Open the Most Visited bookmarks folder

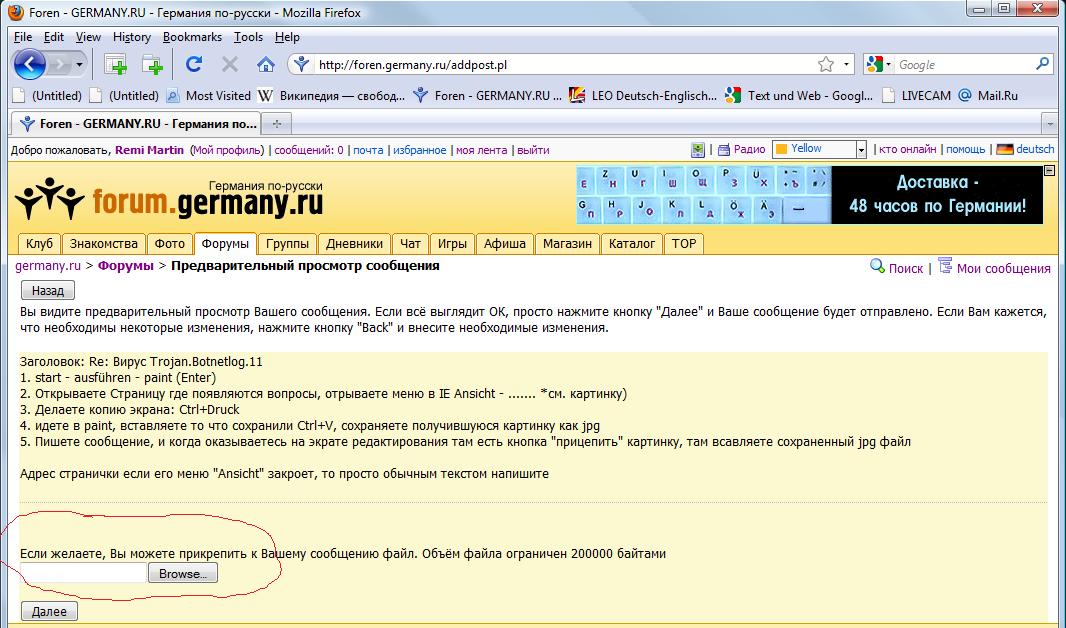209,96
